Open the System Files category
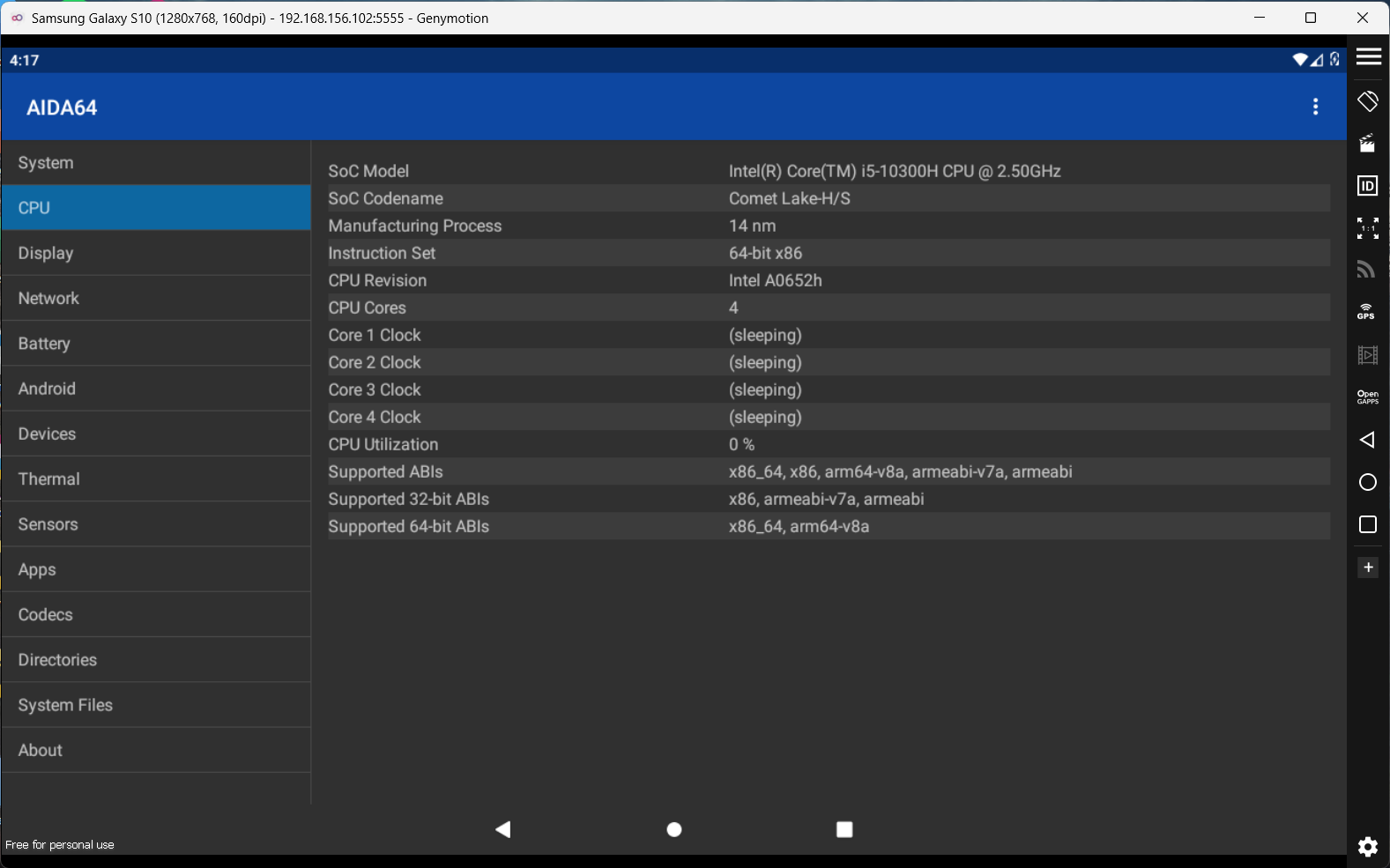 tap(156, 705)
